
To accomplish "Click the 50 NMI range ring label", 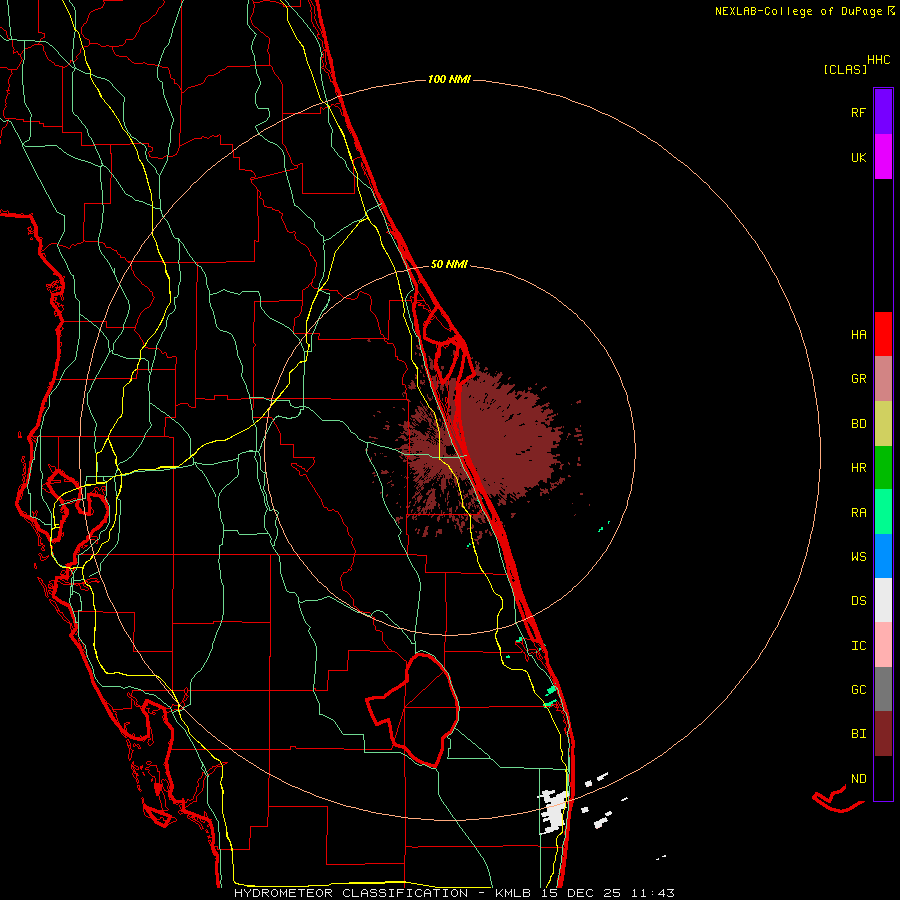I will tap(449, 264).
